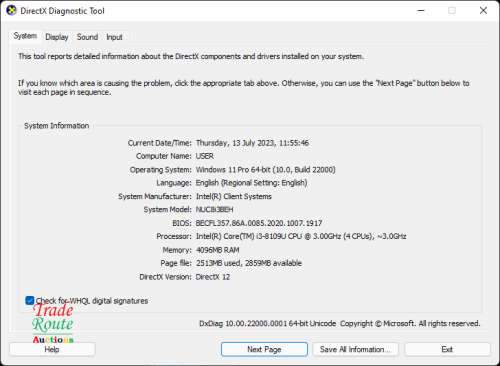
Task: Click the 'System Information' group label
Action: click(x=56, y=126)
